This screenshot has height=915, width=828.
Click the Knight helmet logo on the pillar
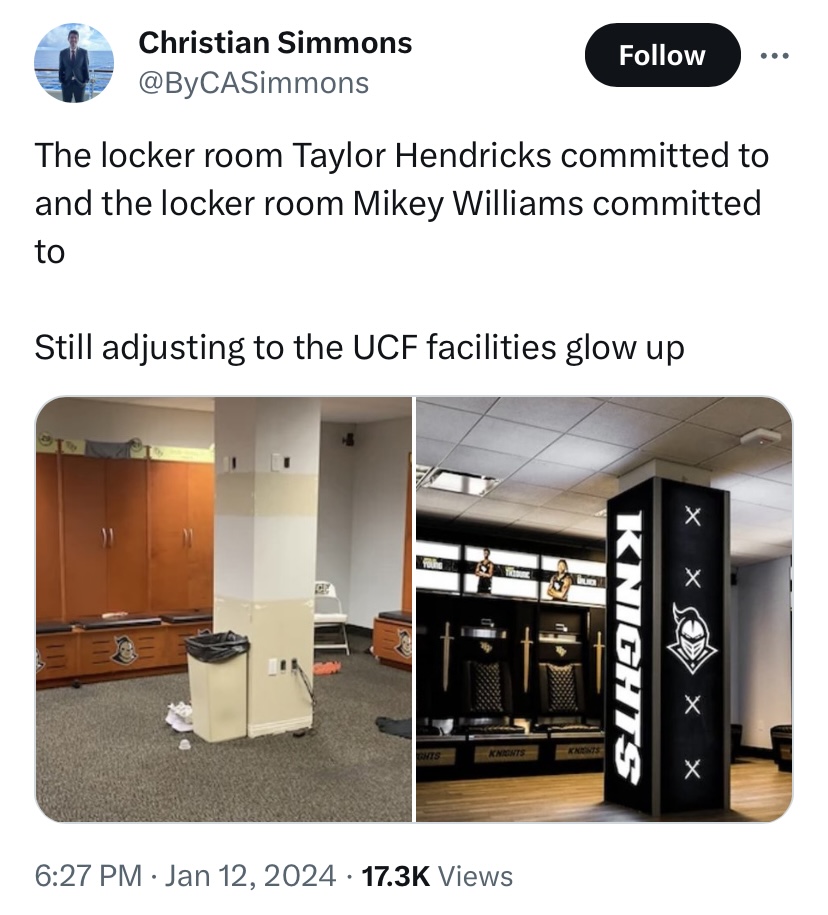(x=692, y=639)
